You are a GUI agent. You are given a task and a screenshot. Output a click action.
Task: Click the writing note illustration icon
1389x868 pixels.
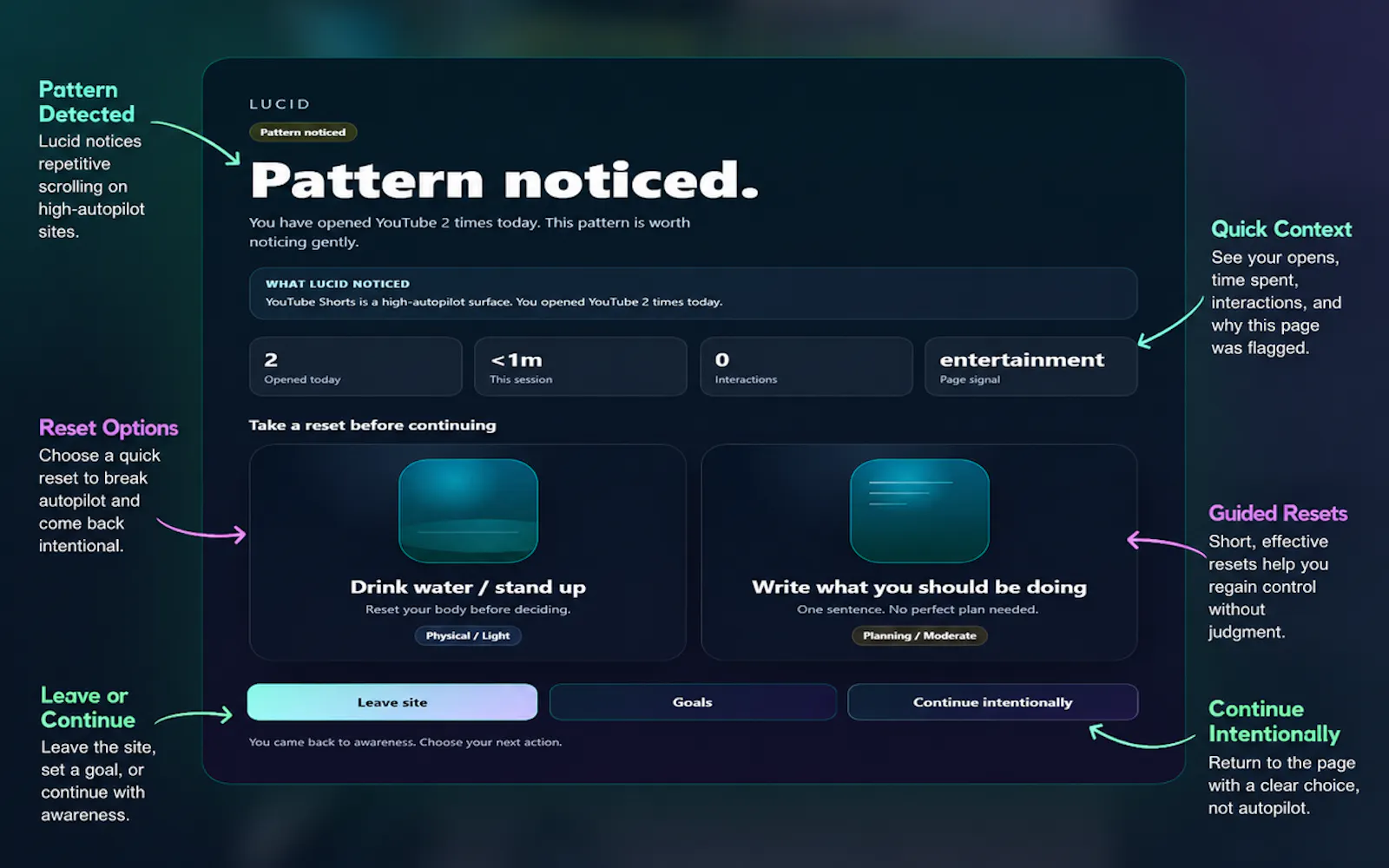[919, 511]
